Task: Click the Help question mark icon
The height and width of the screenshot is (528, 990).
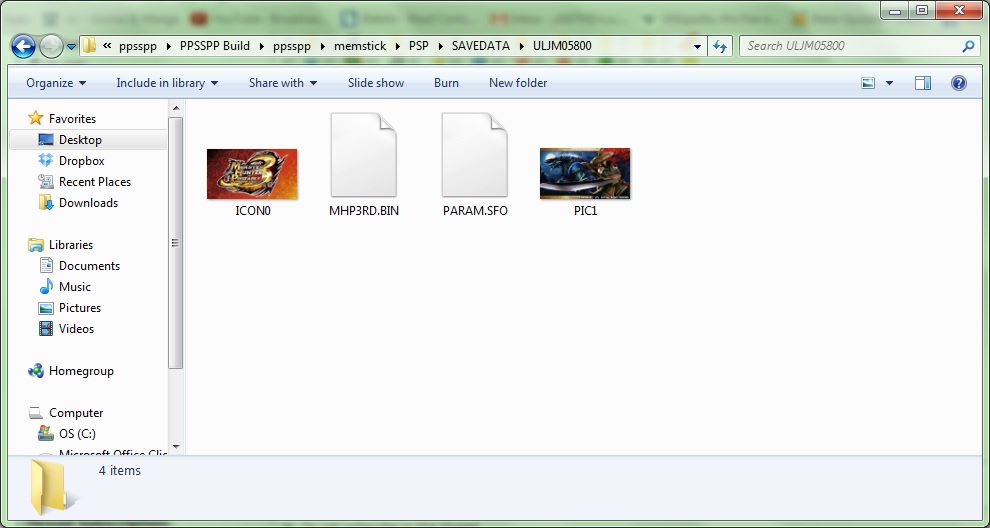Action: pyautogui.click(x=958, y=83)
